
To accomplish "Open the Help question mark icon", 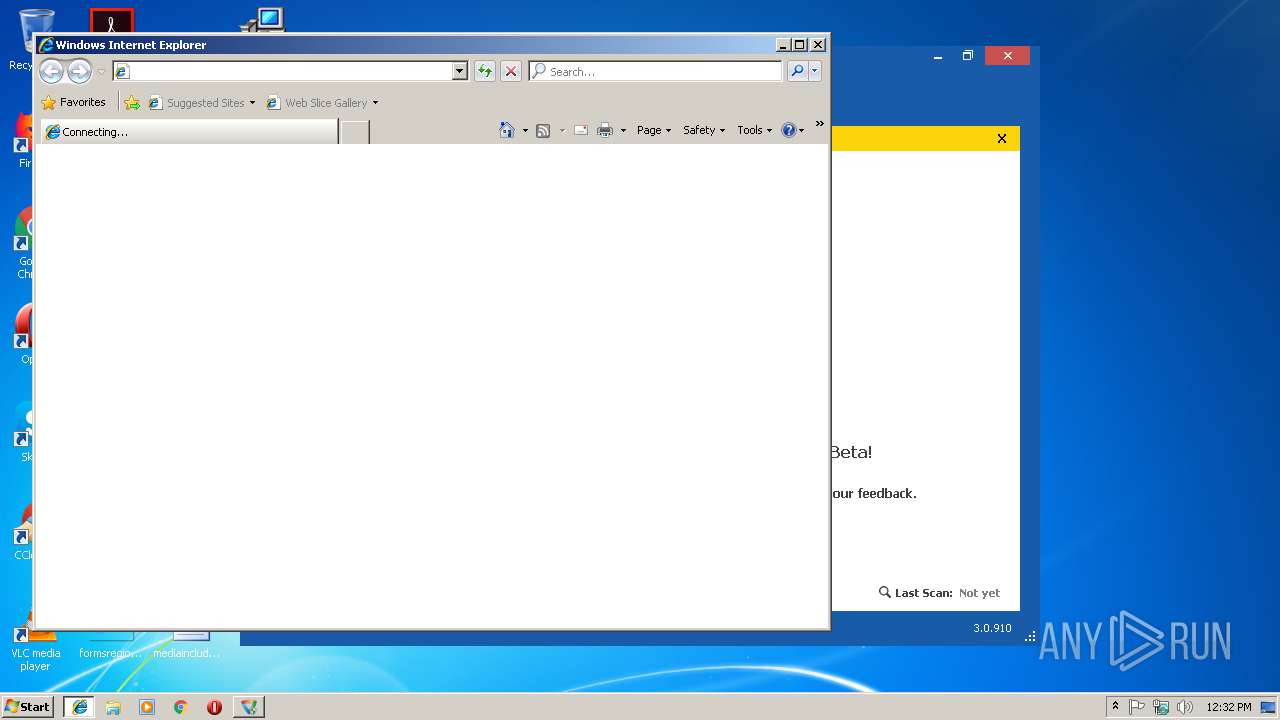I will click(792, 130).
